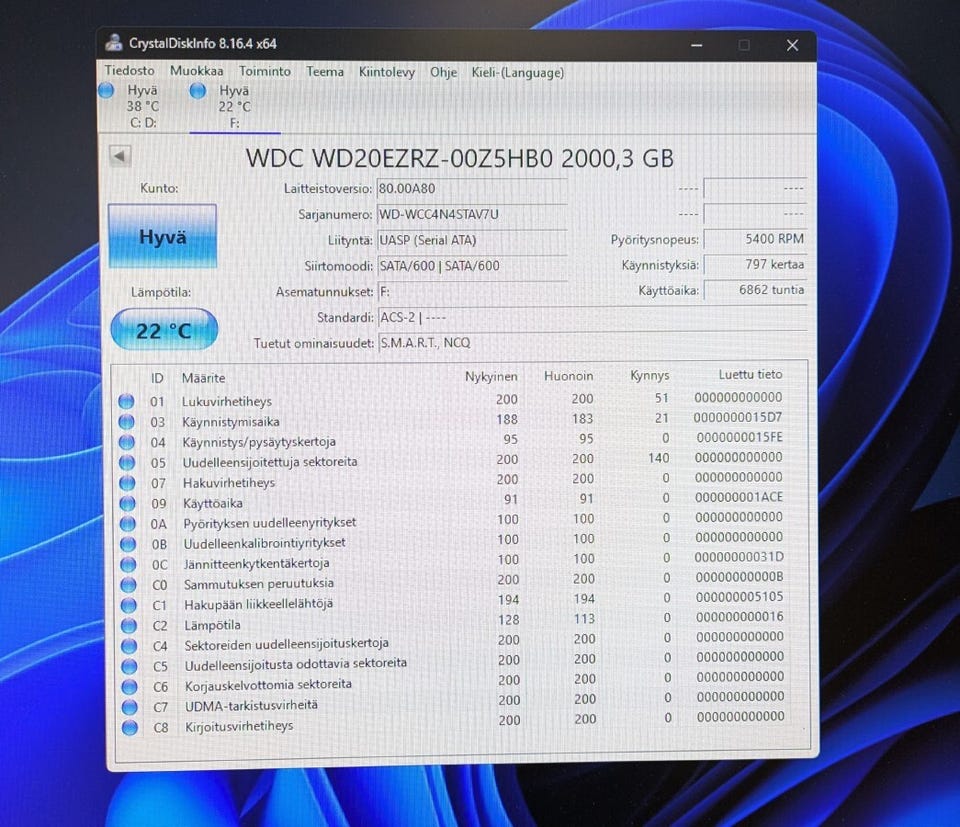The width and height of the screenshot is (960, 827).
Task: Select the Hakupään liikkeellelähtöjä raw value 000000005105
Action: [x=740, y=597]
